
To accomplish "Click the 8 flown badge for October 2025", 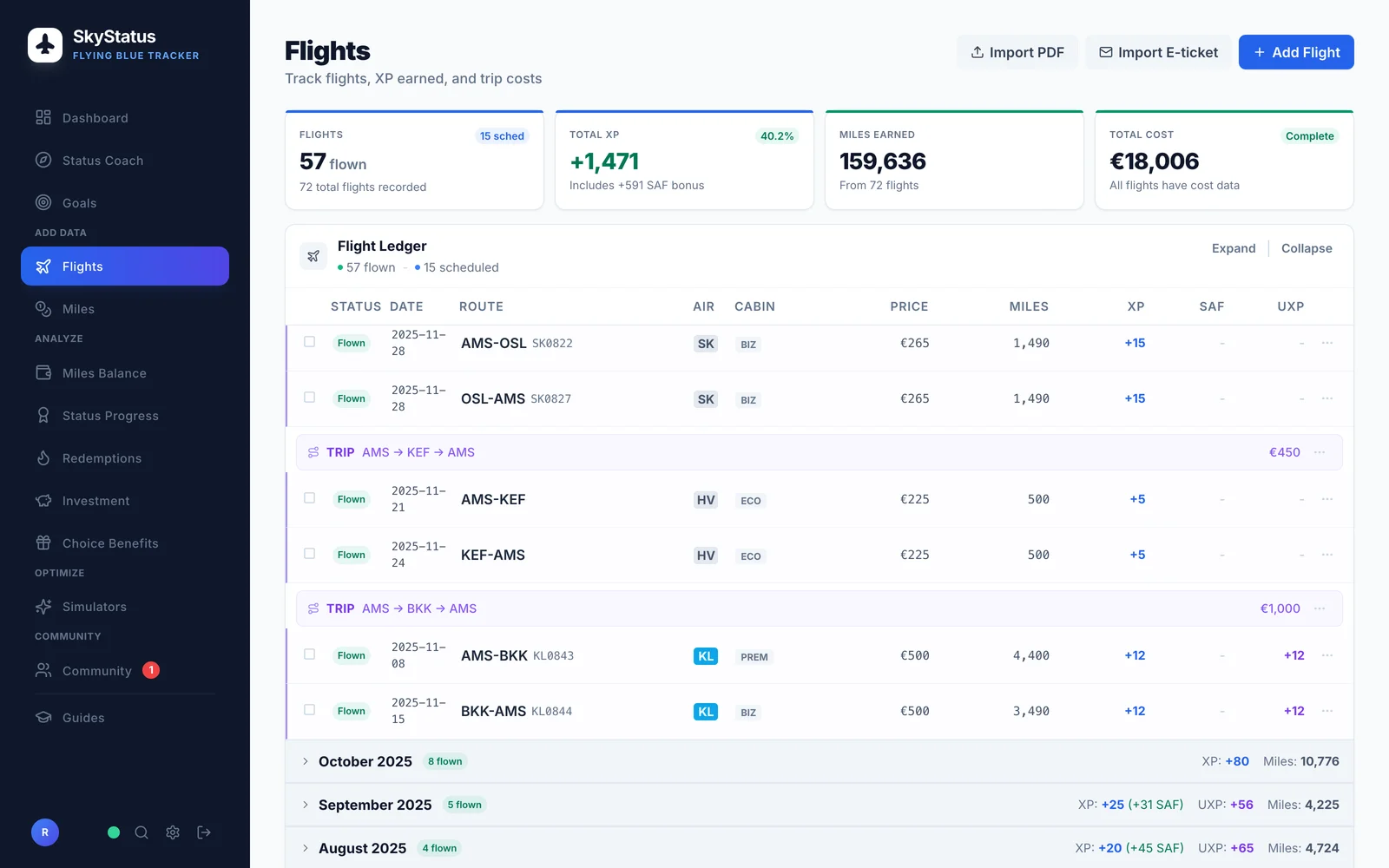I will point(445,761).
